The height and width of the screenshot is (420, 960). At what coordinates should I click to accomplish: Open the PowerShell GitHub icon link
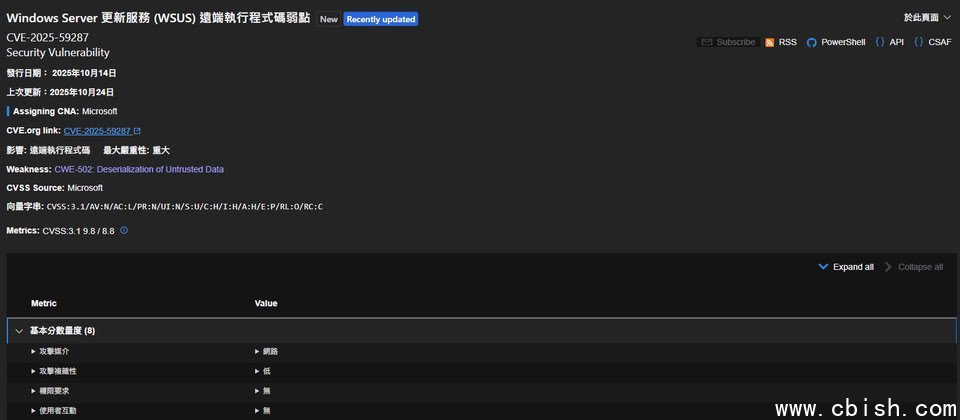(x=812, y=42)
